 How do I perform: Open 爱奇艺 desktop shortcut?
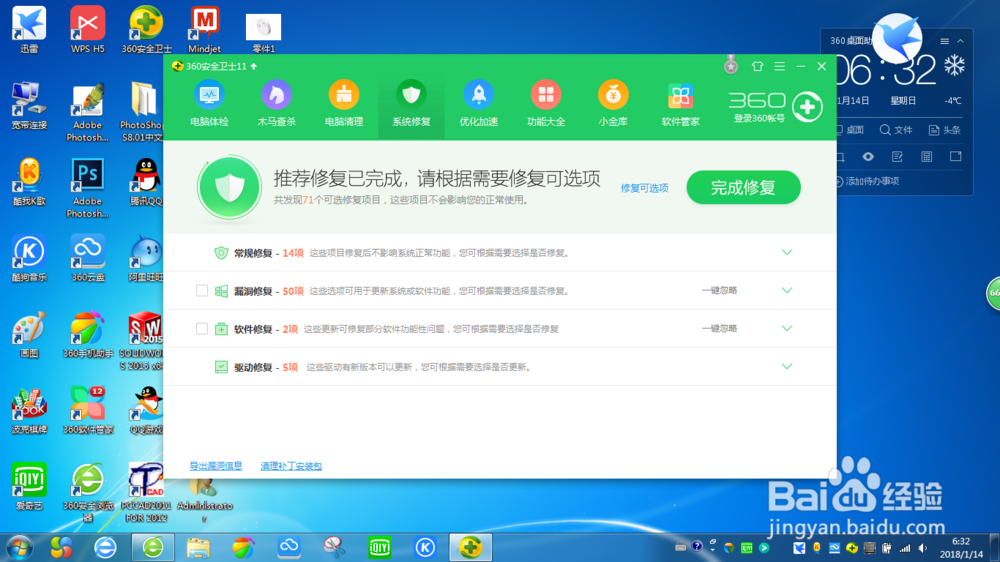pyautogui.click(x=29, y=487)
